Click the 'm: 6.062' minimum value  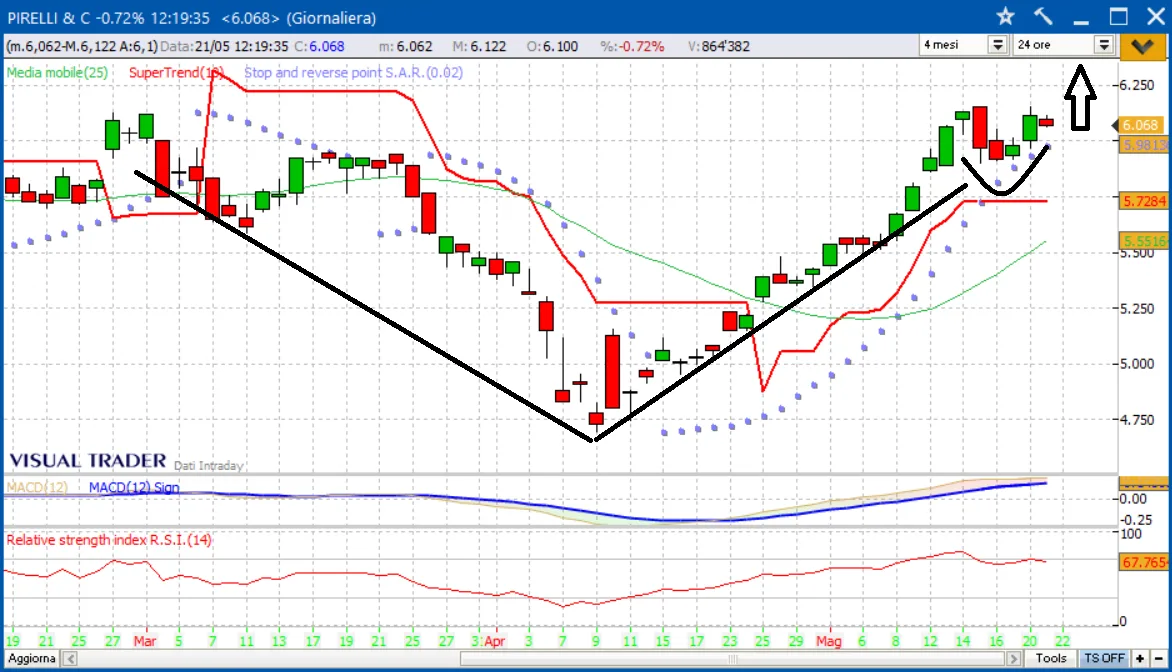coord(406,46)
